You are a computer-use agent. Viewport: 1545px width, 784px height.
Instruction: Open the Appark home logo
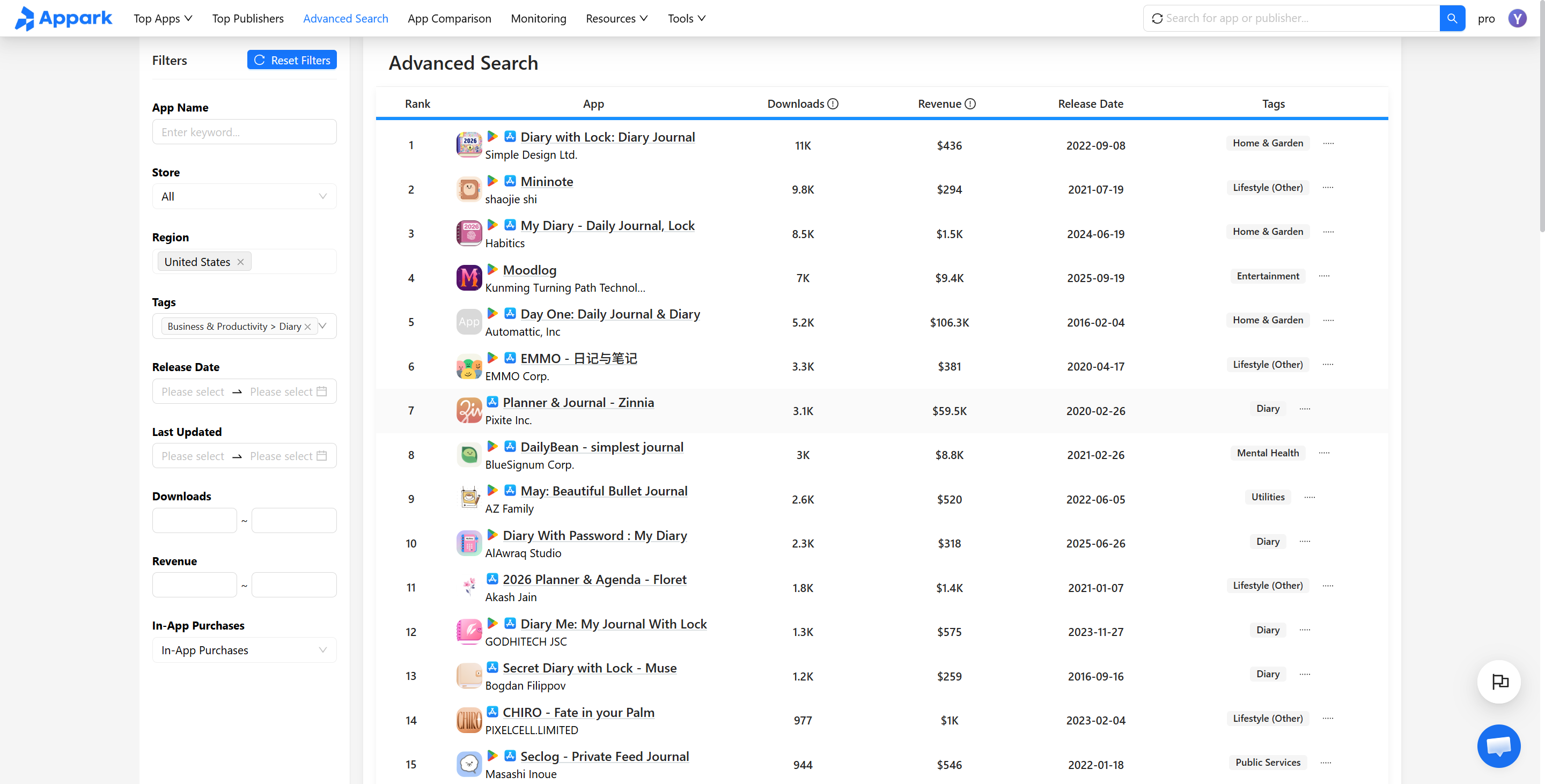tap(63, 18)
